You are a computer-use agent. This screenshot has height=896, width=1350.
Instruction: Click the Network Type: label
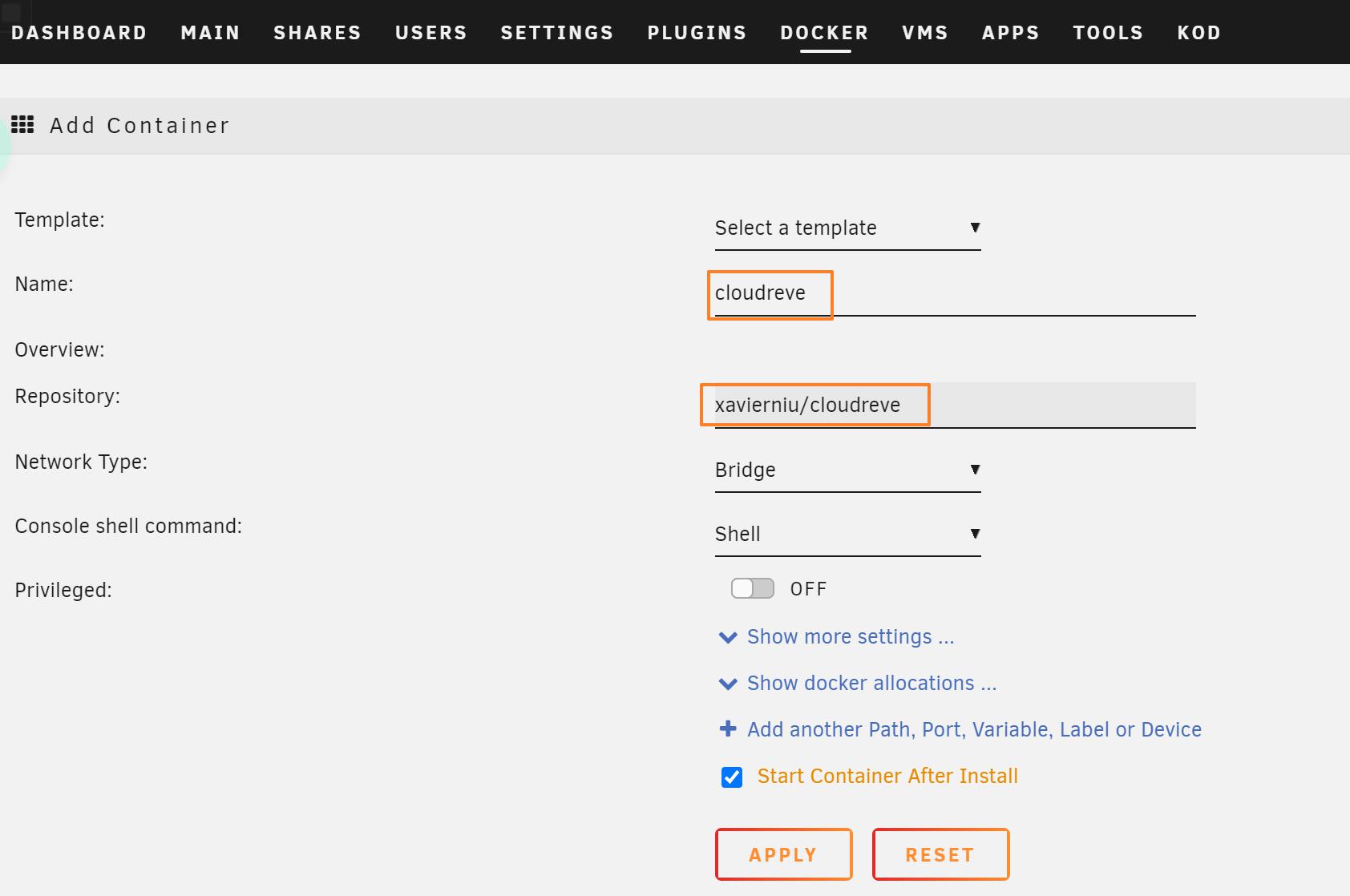coord(81,462)
